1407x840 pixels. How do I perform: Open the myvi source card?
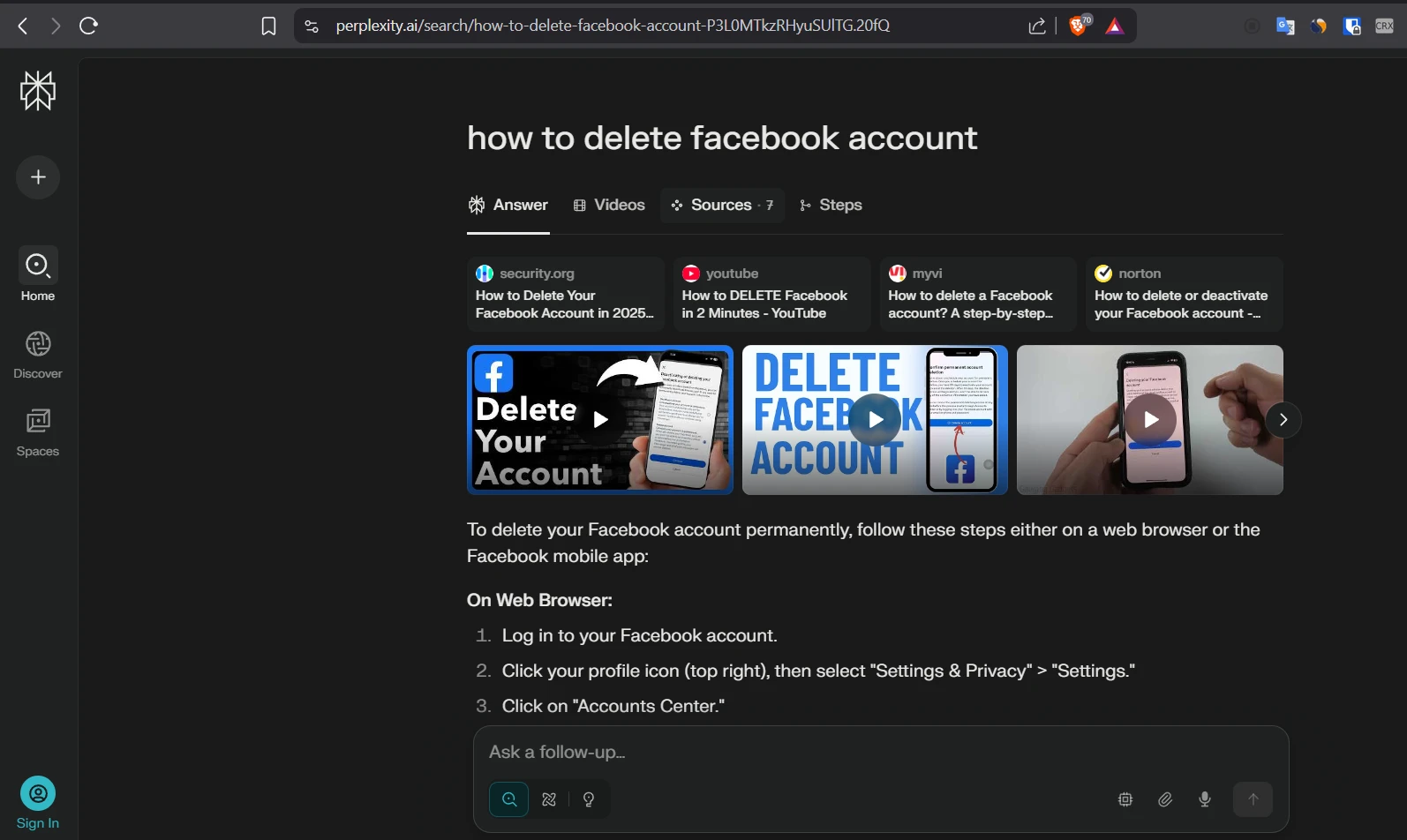(978, 294)
